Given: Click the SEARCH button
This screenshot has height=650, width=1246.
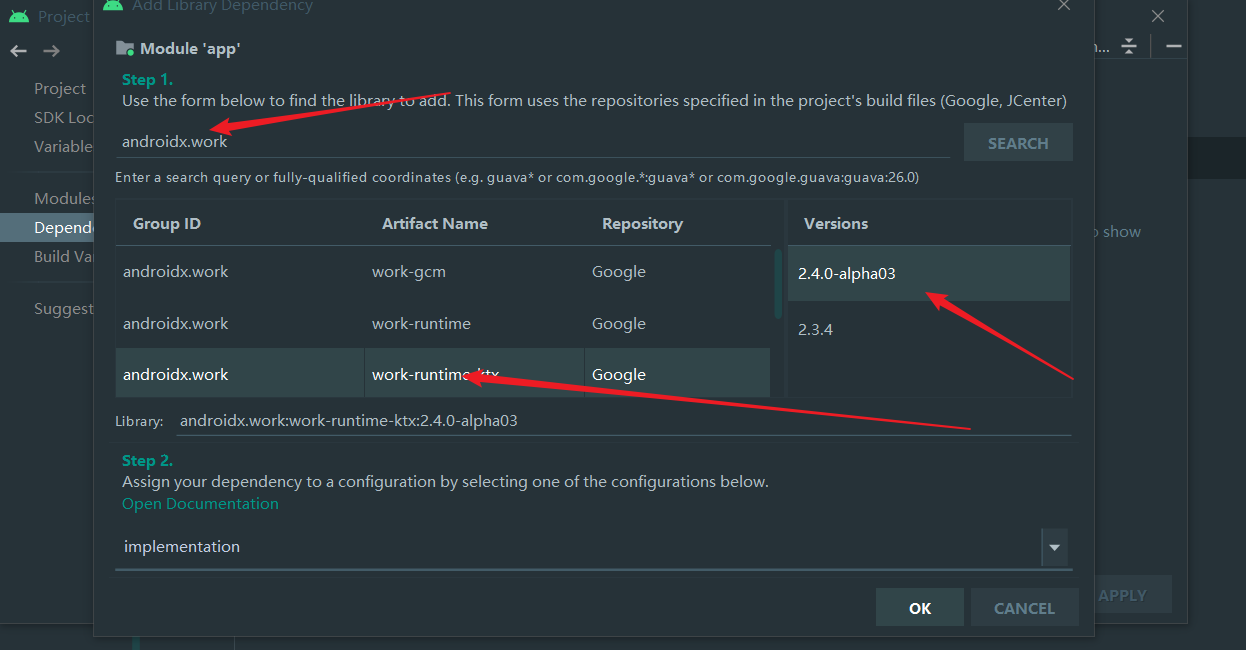Looking at the screenshot, I should [x=1018, y=143].
